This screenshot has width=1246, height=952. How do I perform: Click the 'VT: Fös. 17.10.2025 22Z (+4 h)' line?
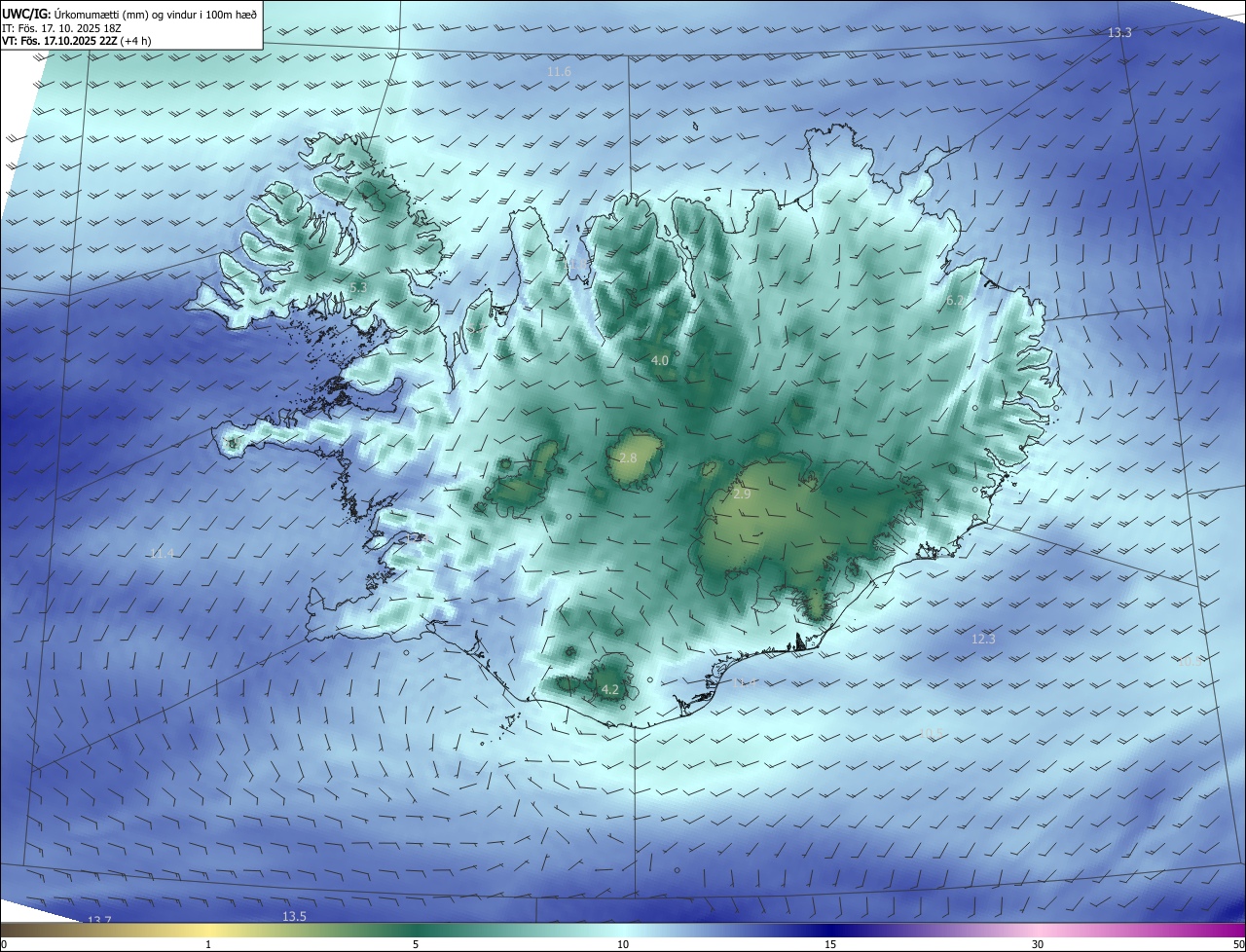tap(76, 41)
